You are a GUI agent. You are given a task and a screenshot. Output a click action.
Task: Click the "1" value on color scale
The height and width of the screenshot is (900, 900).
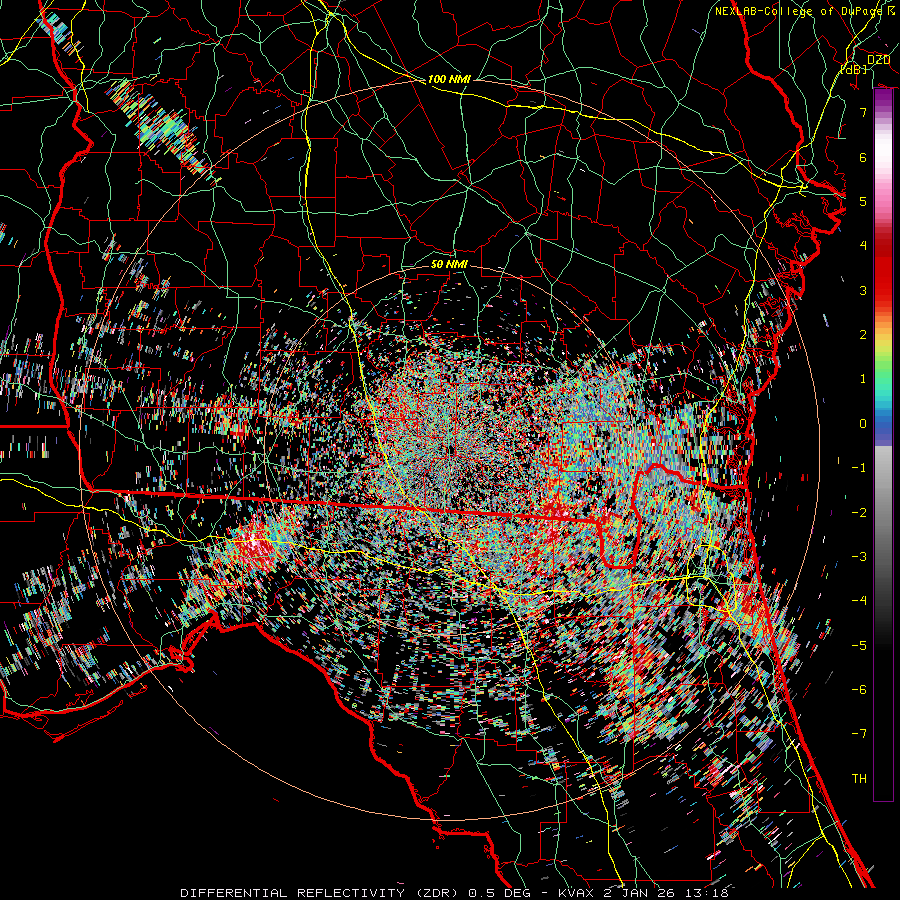[863, 379]
